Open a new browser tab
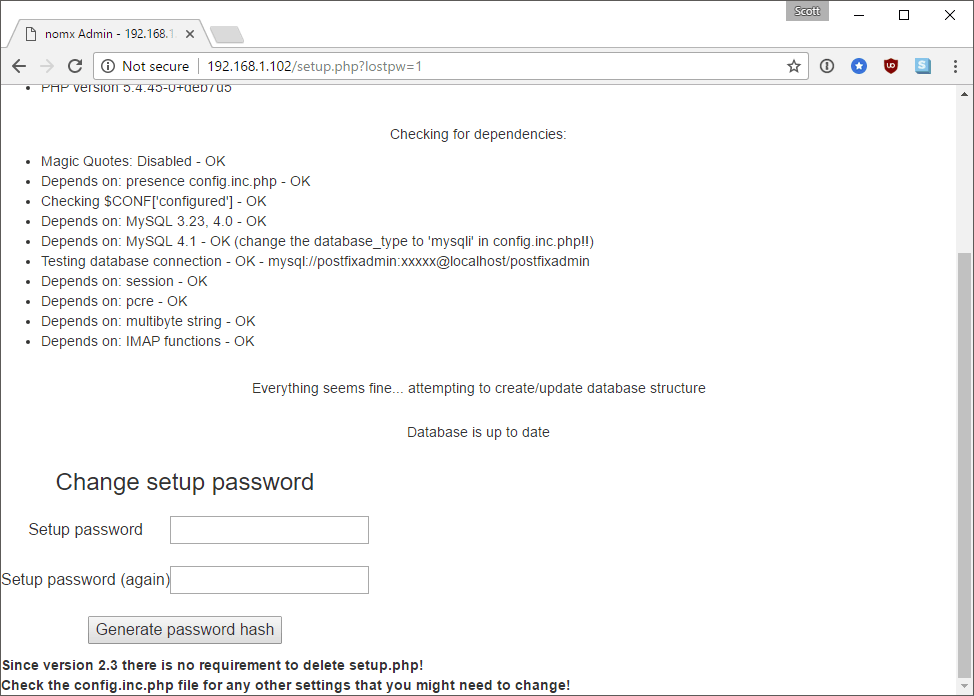The width and height of the screenshot is (974, 696). click(226, 32)
